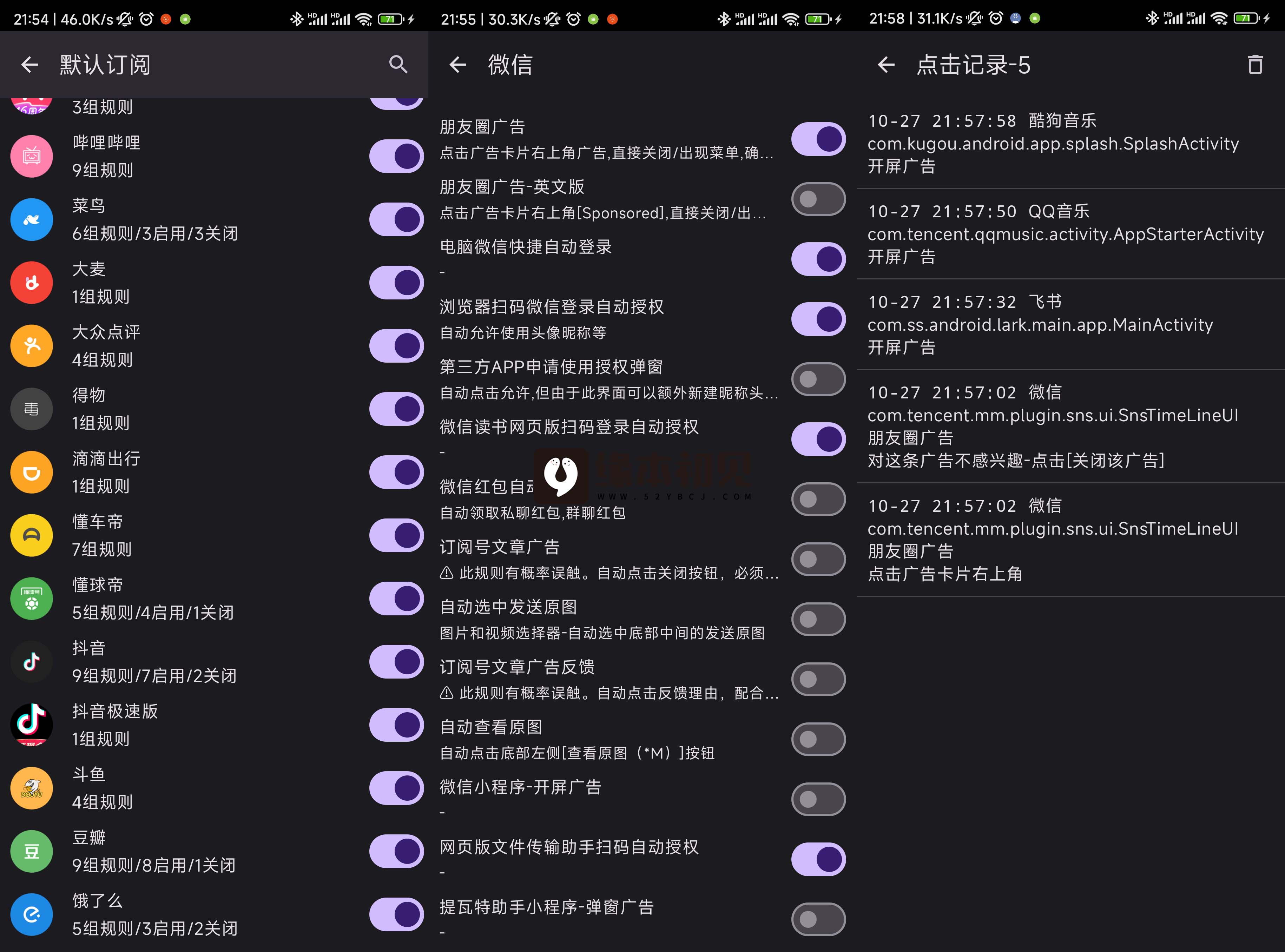Tap description 自动领取私聊红包,群聊红包
This screenshot has height=952, width=1285.
click(533, 513)
